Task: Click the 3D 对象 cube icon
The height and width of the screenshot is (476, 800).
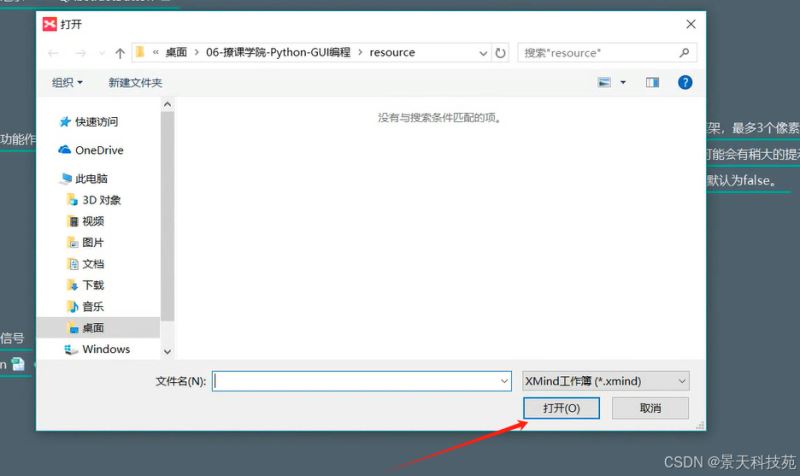Action: click(x=72, y=200)
